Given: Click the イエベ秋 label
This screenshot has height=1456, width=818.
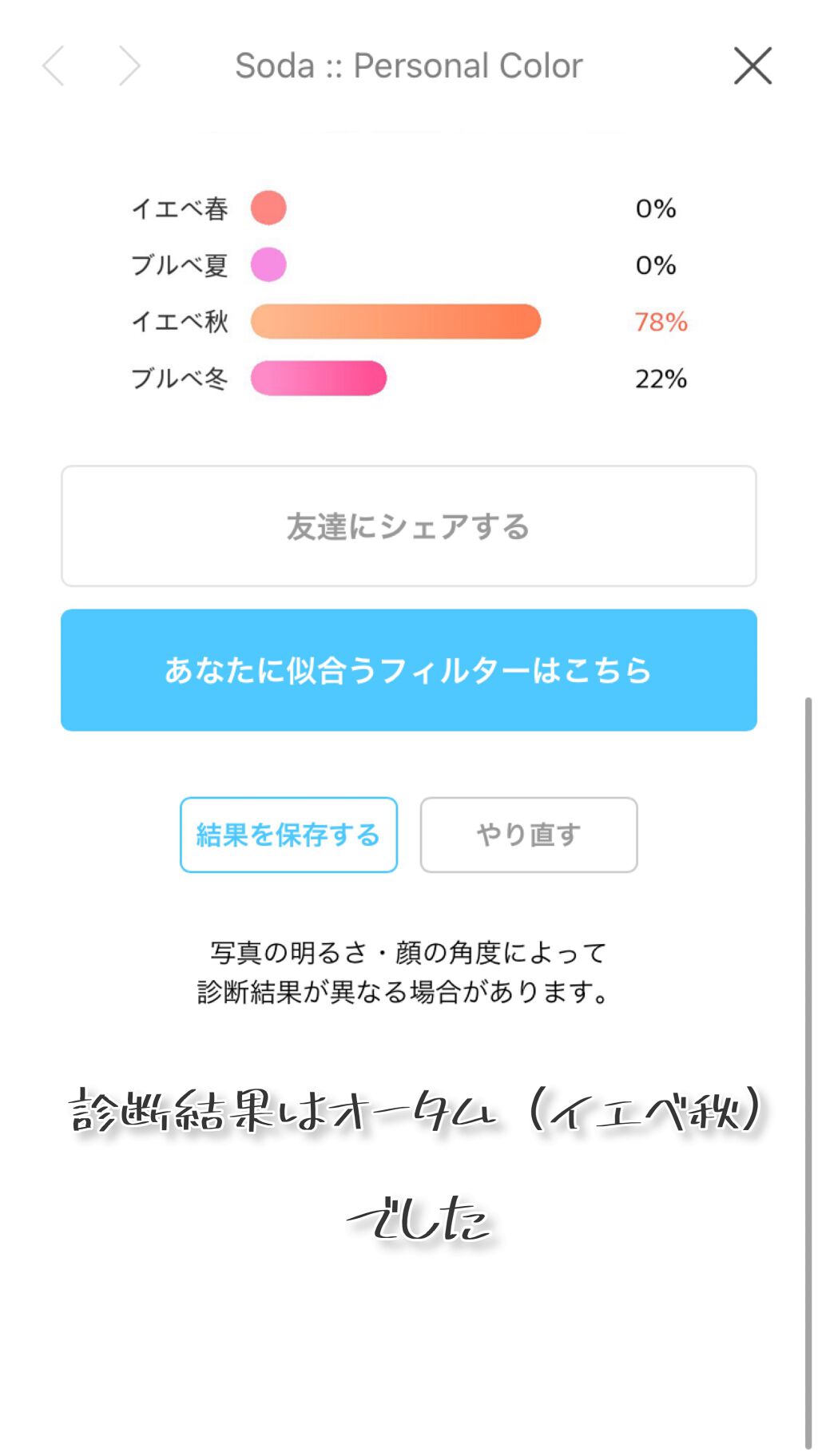Looking at the screenshot, I should point(180,322).
